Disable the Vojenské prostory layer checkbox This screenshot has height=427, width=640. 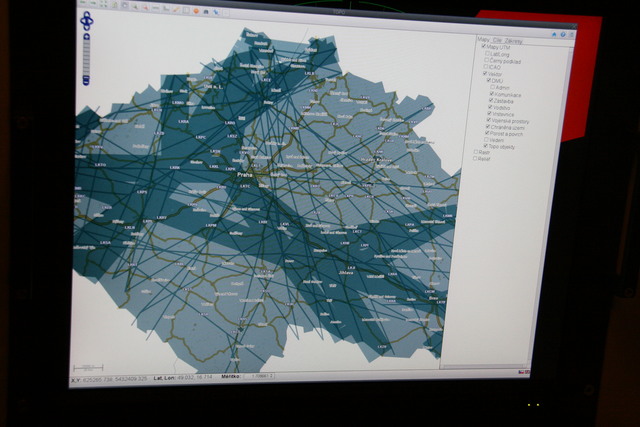tap(489, 120)
